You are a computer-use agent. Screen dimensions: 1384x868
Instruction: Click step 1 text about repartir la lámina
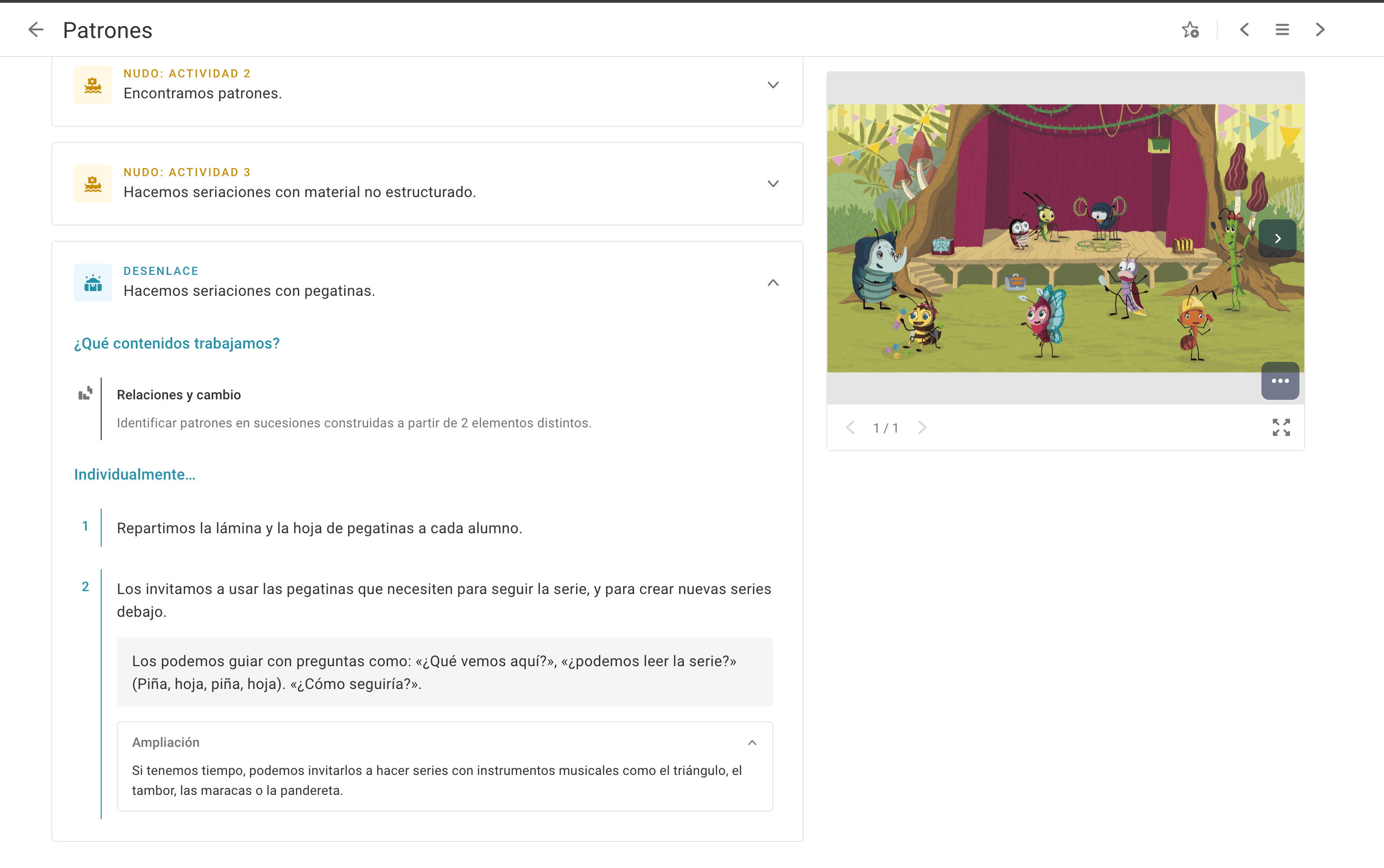[320, 528]
